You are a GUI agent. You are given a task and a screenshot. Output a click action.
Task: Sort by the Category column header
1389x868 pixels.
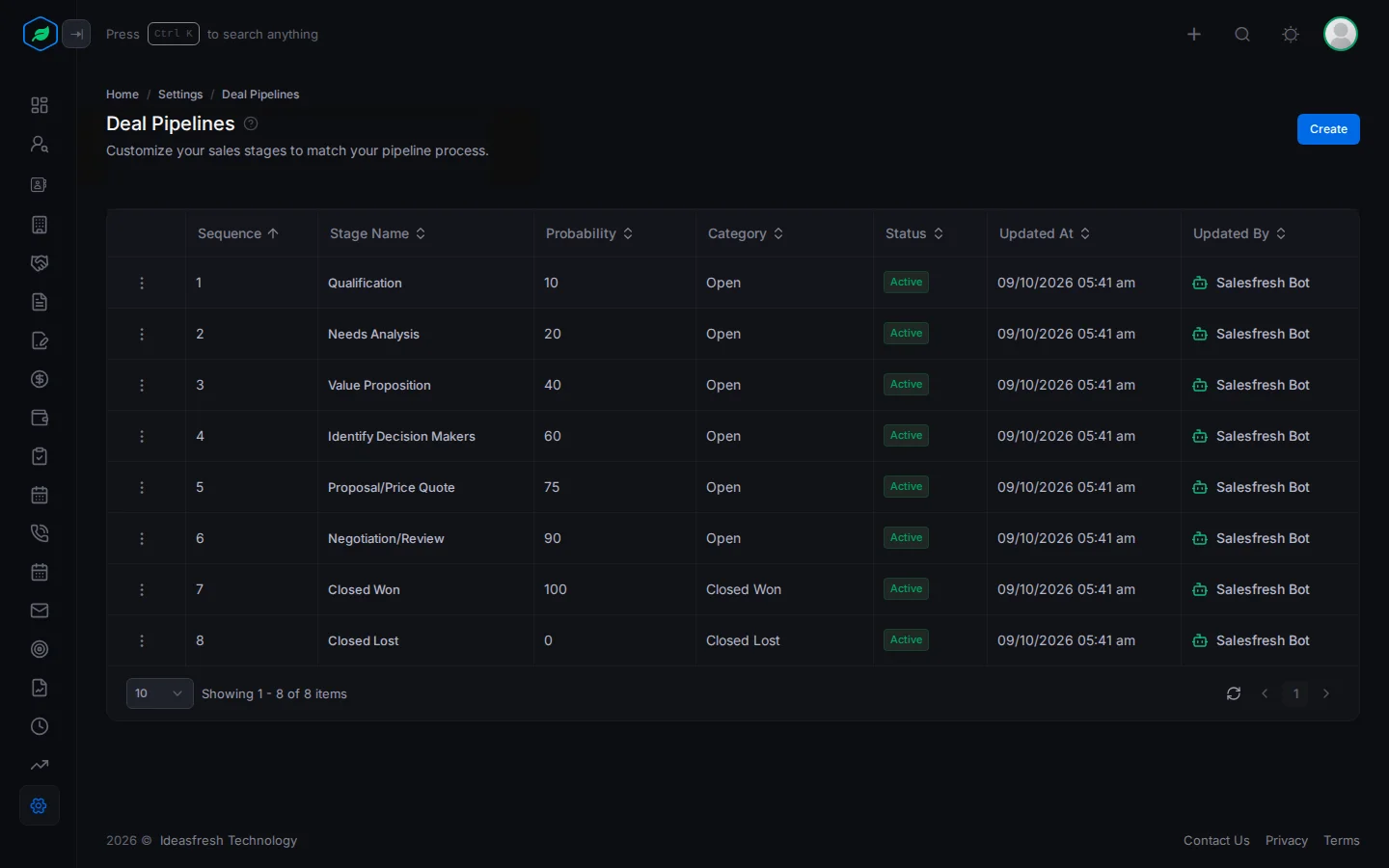tap(746, 233)
